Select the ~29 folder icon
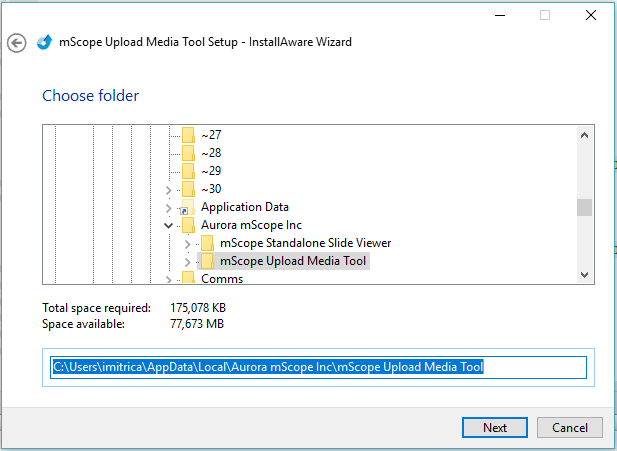 pos(188,171)
